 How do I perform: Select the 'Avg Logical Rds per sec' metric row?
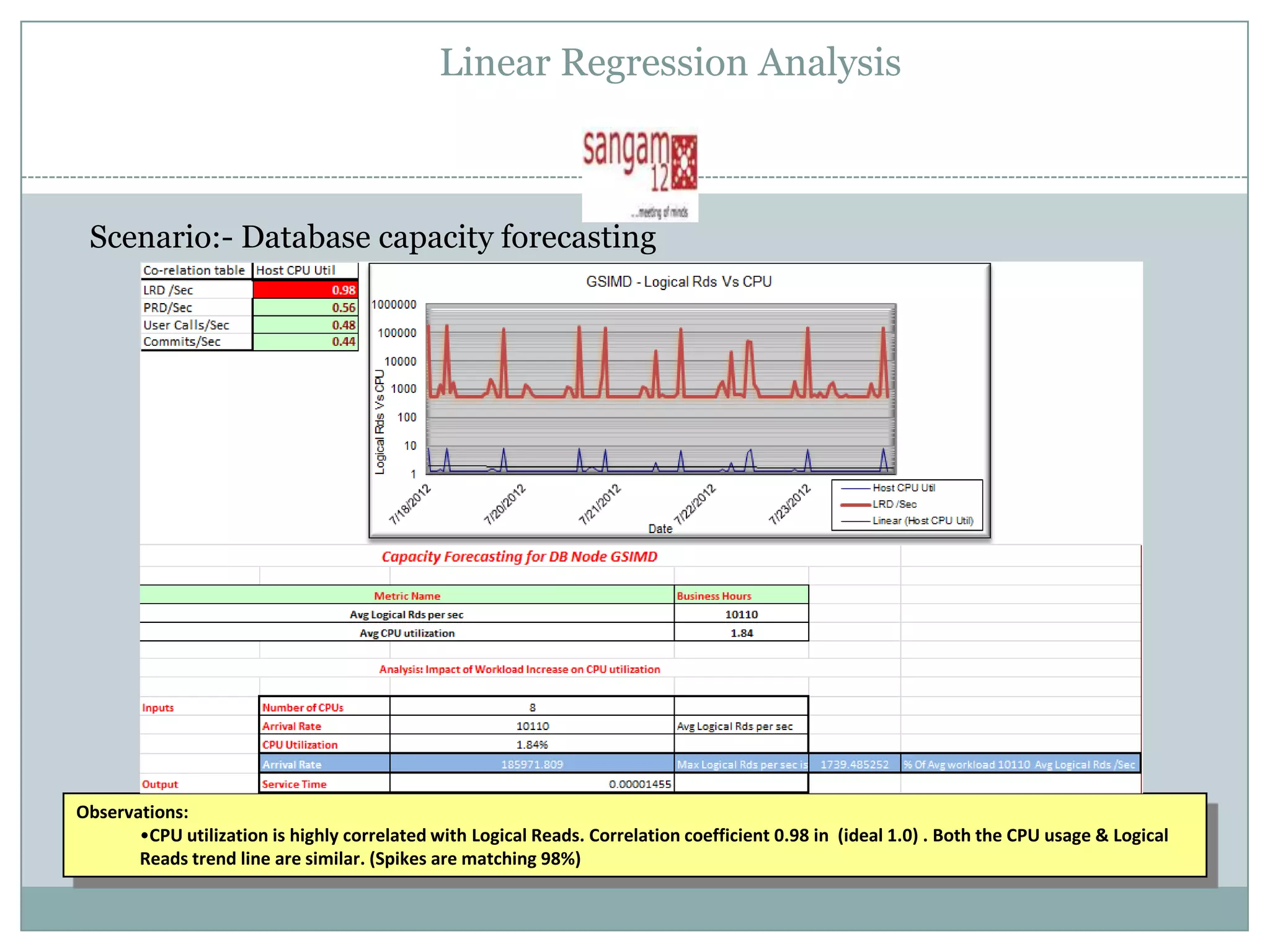point(407,614)
